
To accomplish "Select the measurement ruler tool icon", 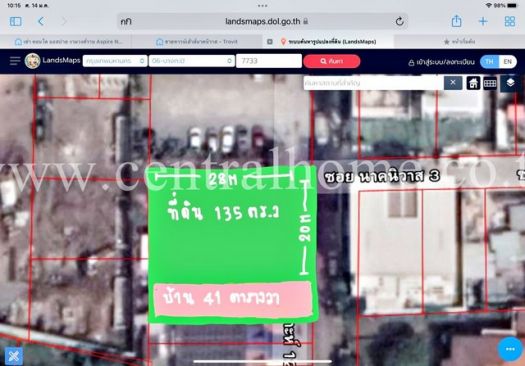I will pos(490,83).
